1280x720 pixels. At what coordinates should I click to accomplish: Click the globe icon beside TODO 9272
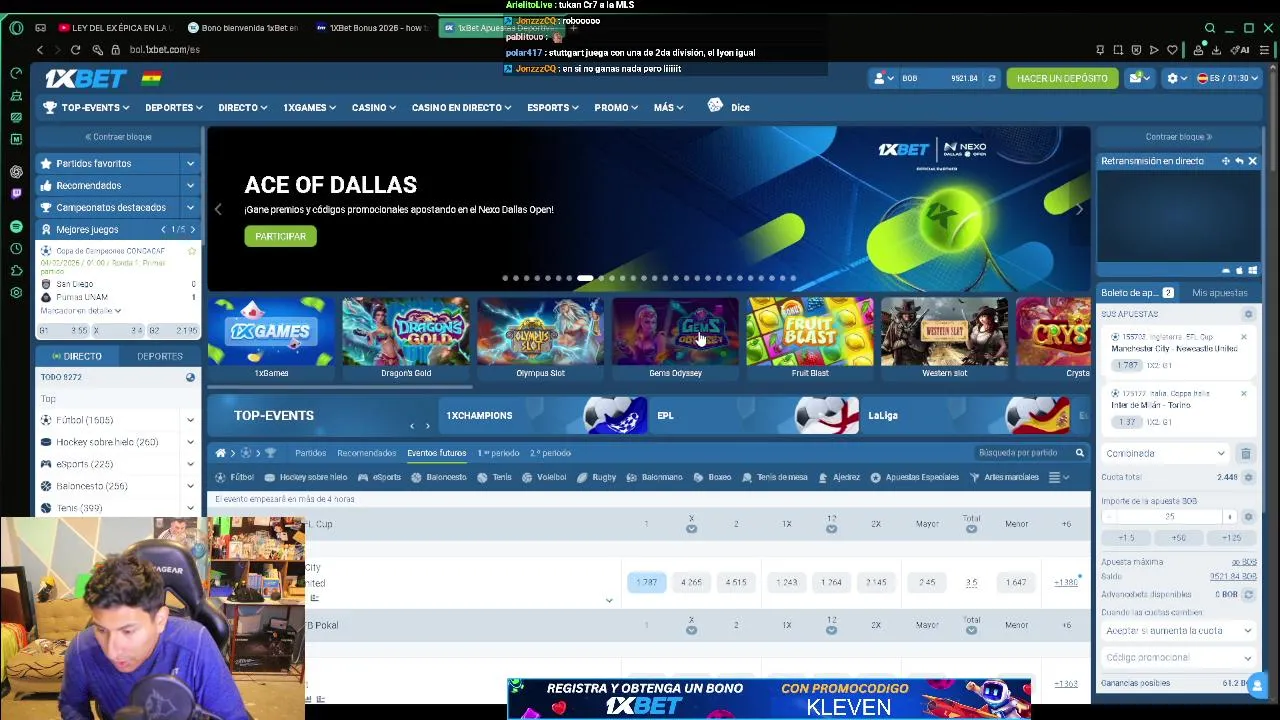(x=190, y=377)
